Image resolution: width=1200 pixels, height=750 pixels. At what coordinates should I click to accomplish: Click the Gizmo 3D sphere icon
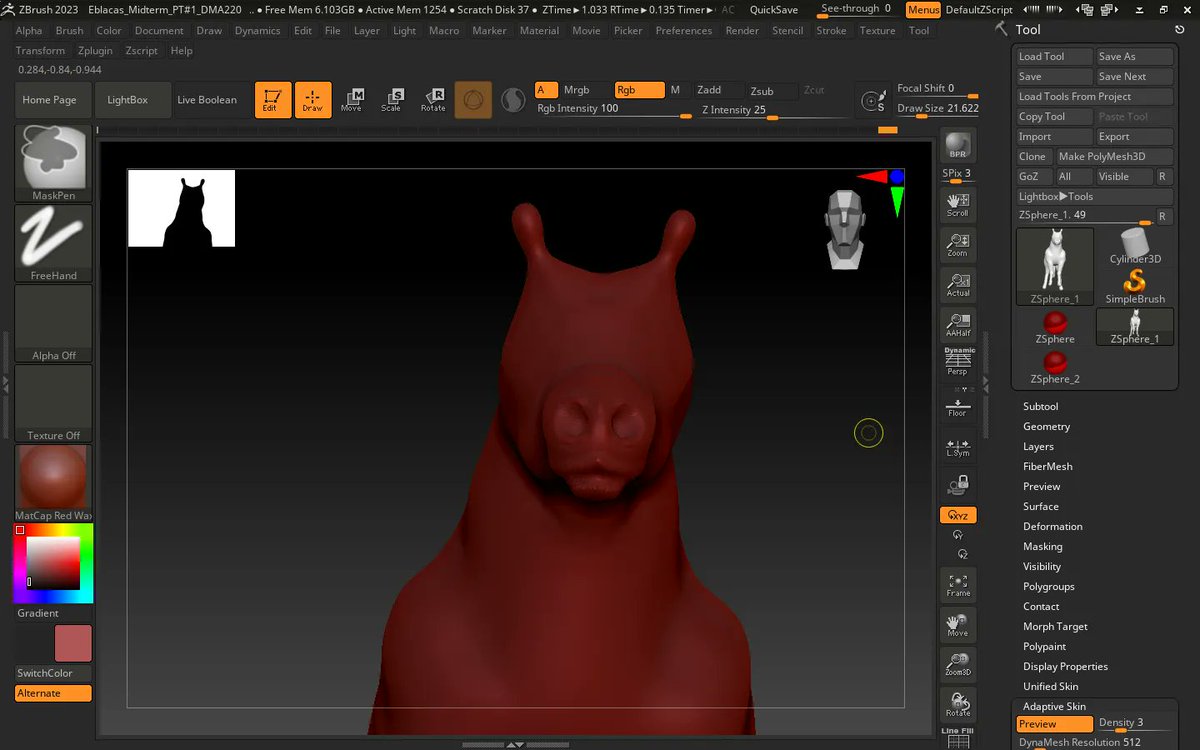(473, 100)
